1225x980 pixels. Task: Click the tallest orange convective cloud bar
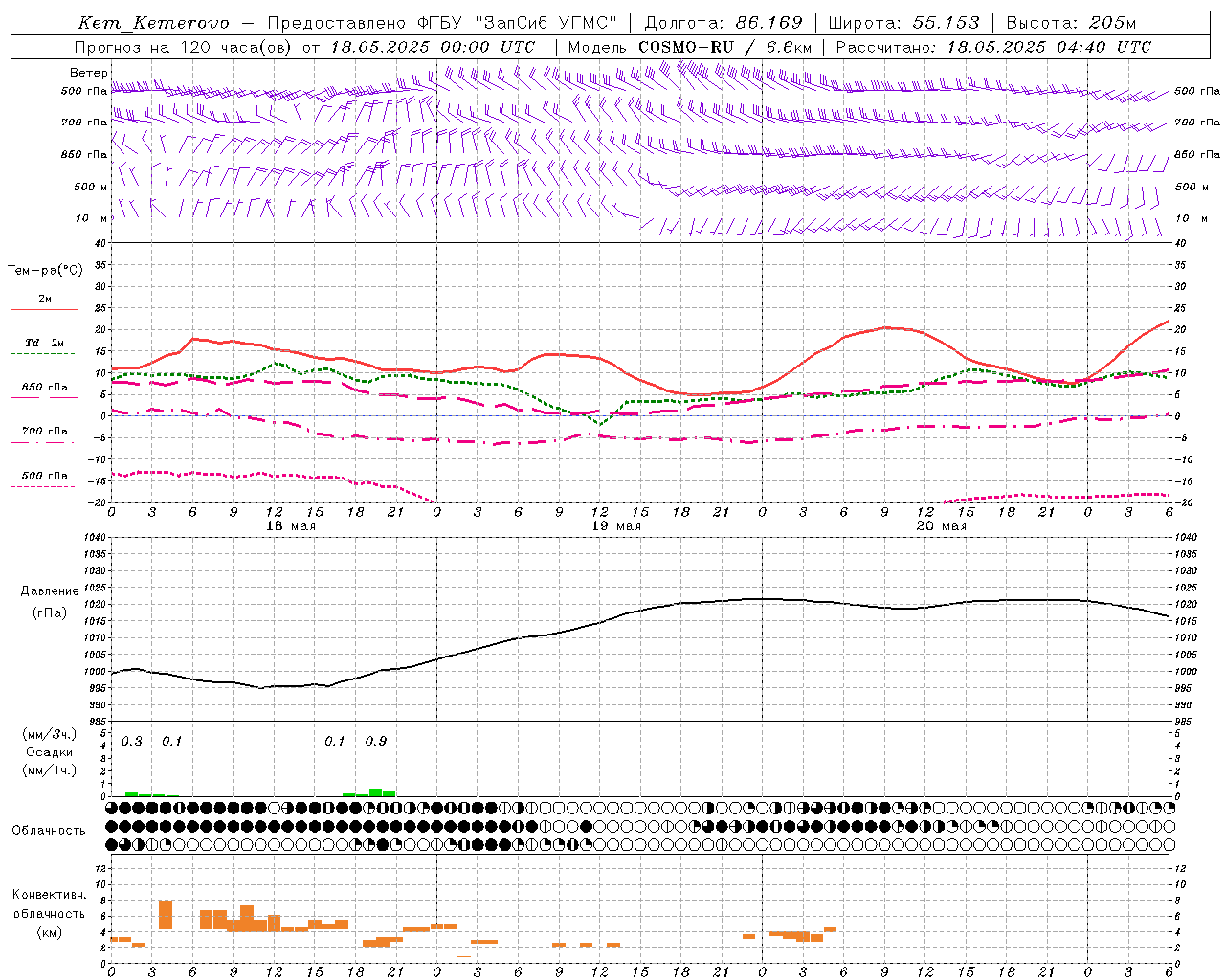tap(166, 915)
